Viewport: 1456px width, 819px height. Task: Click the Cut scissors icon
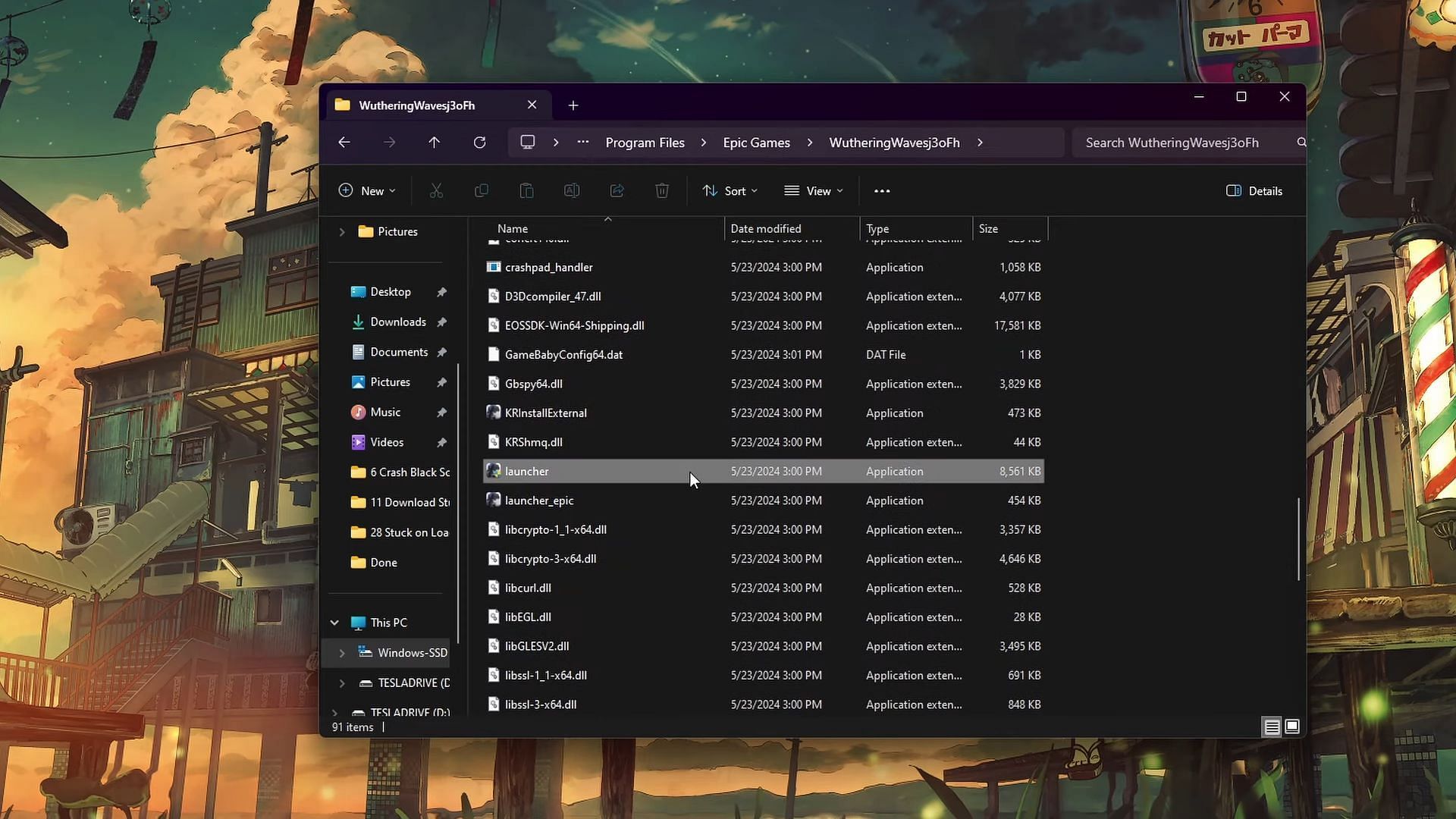tap(436, 191)
